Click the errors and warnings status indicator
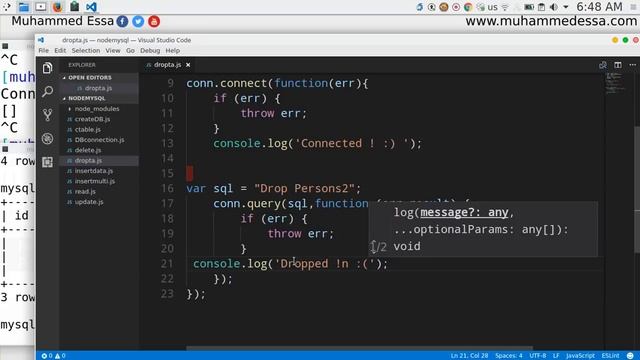The image size is (640, 360). click(53, 356)
